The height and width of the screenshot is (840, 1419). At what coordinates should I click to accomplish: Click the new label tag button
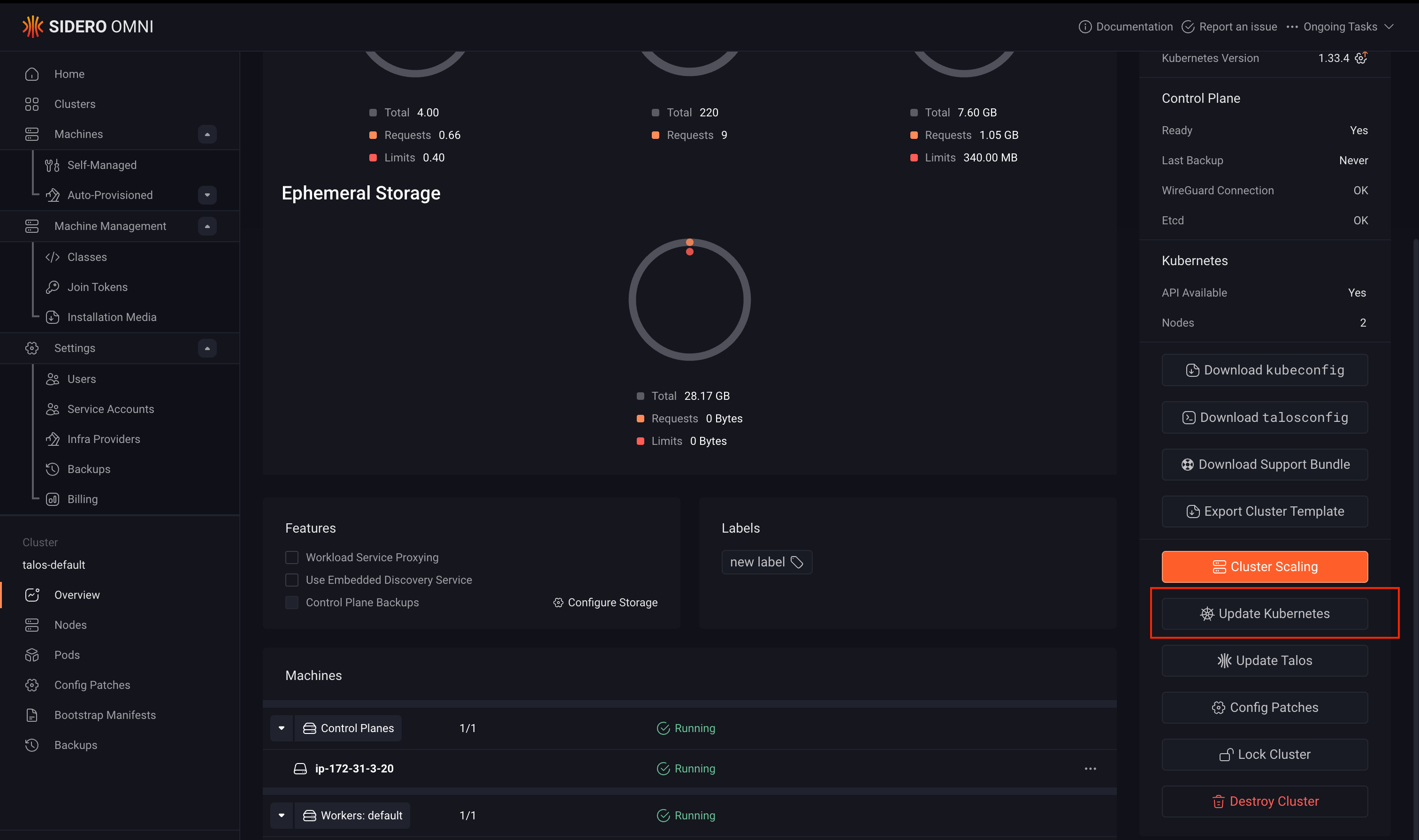[x=767, y=562]
